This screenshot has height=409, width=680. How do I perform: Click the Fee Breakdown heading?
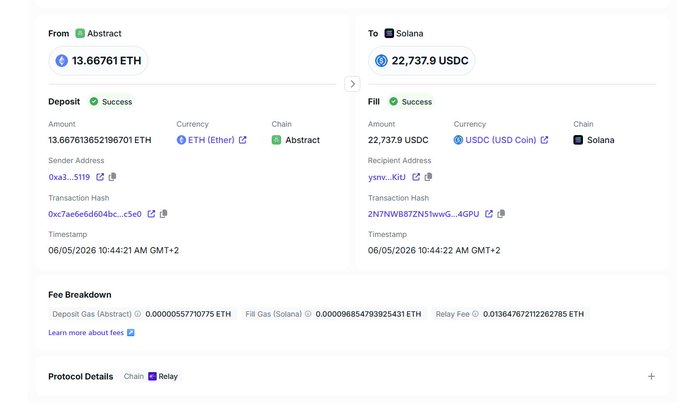pyautogui.click(x=80, y=294)
